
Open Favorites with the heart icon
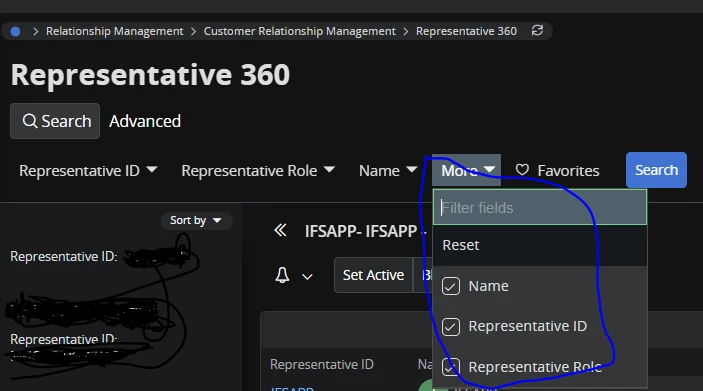tap(557, 170)
